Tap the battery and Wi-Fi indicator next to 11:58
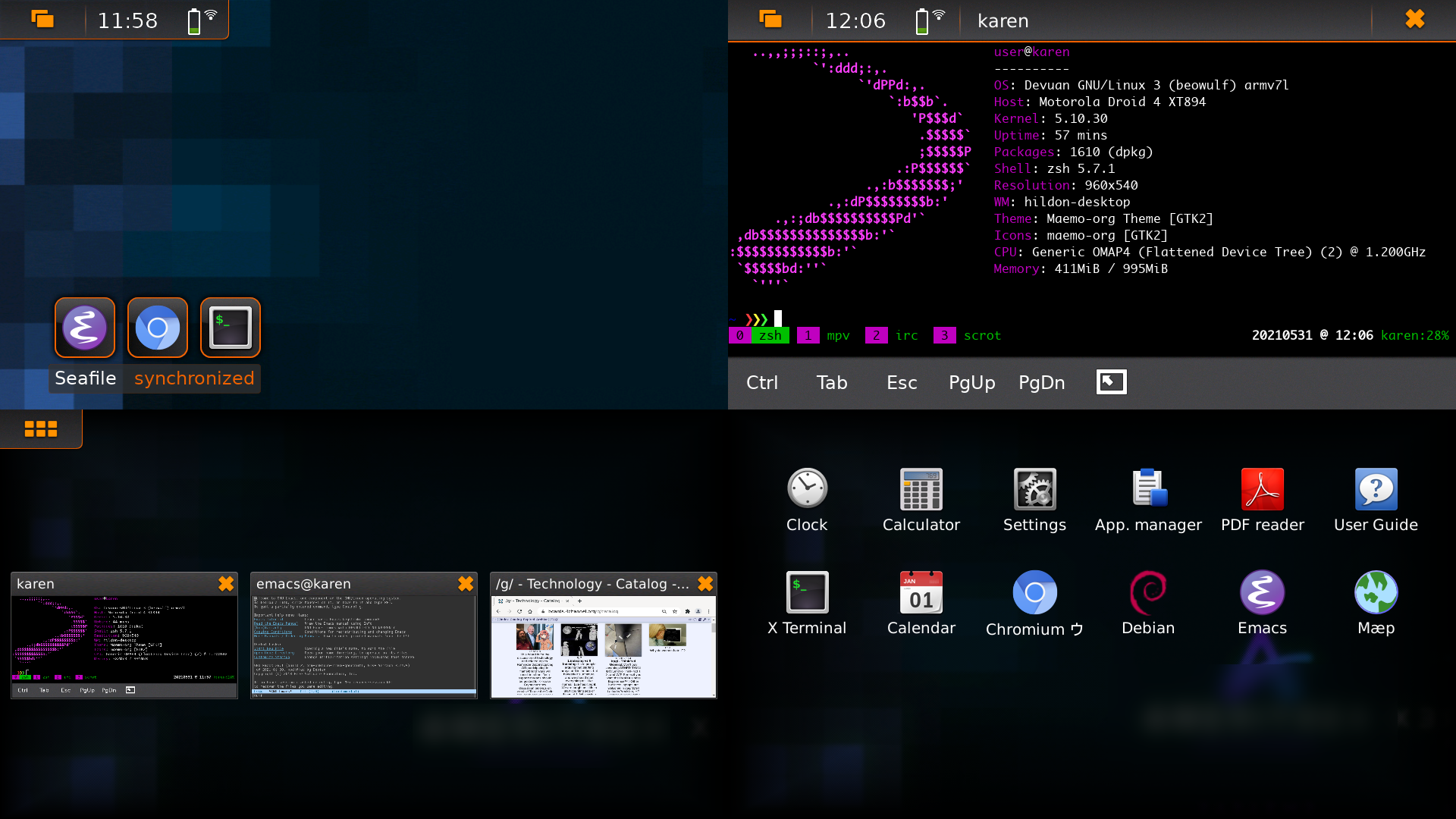The height and width of the screenshot is (819, 1456). pos(202,20)
